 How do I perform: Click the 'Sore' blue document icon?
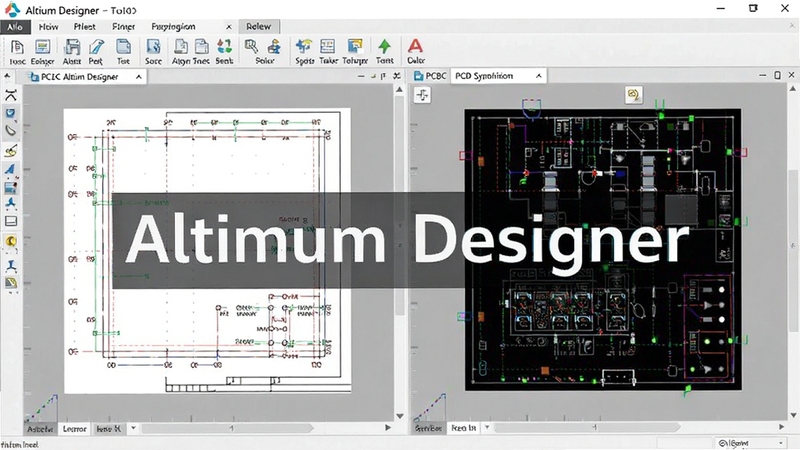pyautogui.click(x=153, y=47)
